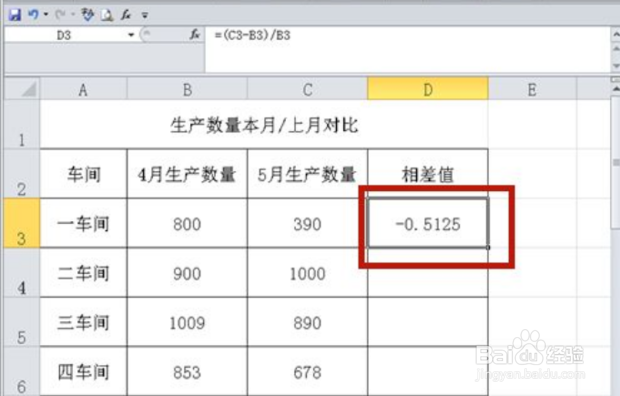Click the 车间 header cell
The height and width of the screenshot is (396, 620).
pyautogui.click(x=83, y=174)
